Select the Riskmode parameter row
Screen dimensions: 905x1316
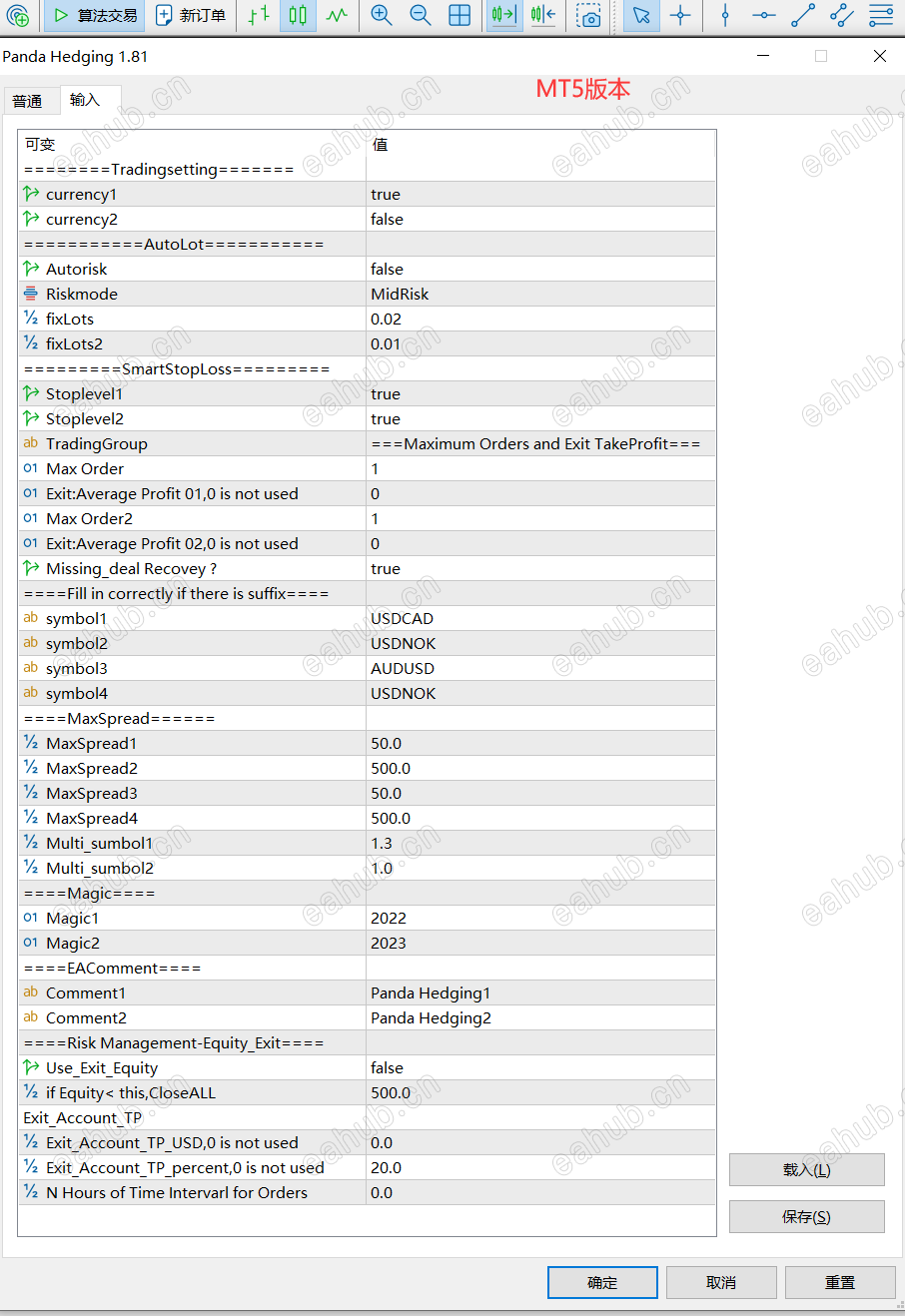pos(367,295)
